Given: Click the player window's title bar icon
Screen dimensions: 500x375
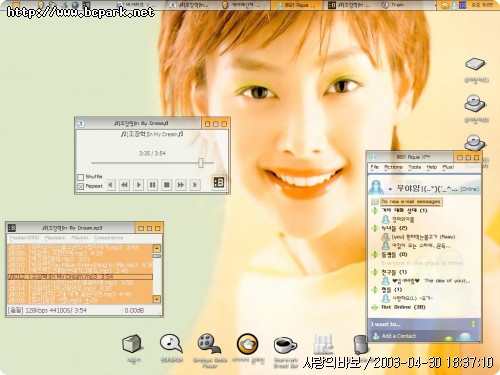Looking at the screenshot, I should coord(81,124).
